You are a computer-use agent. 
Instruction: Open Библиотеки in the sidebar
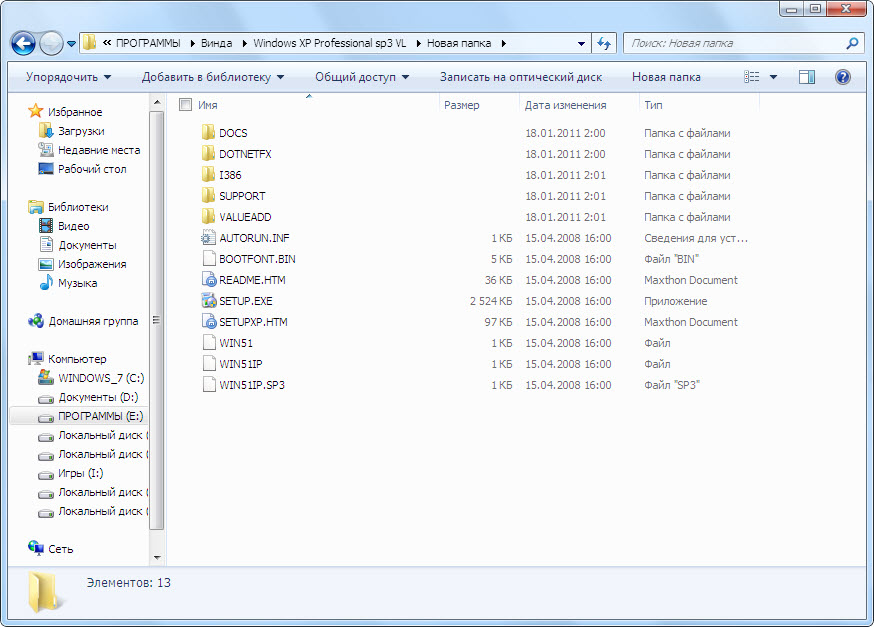point(78,207)
